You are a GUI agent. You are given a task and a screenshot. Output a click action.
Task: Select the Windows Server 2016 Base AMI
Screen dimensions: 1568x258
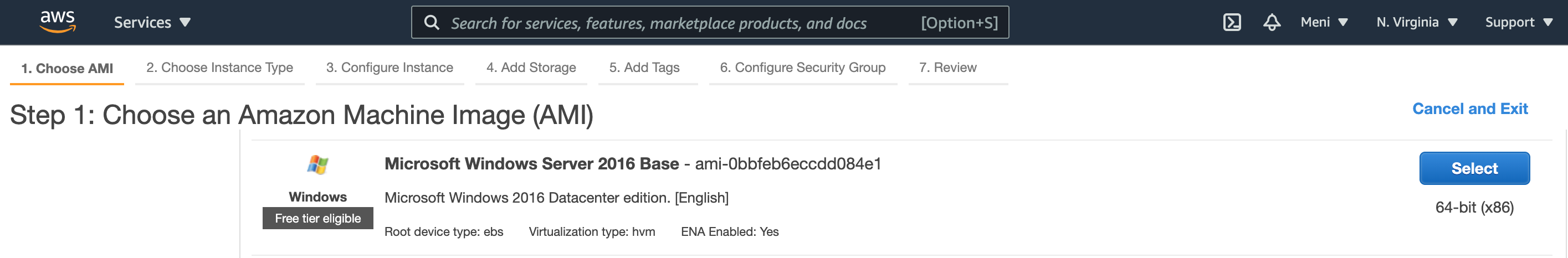pyautogui.click(x=1474, y=168)
